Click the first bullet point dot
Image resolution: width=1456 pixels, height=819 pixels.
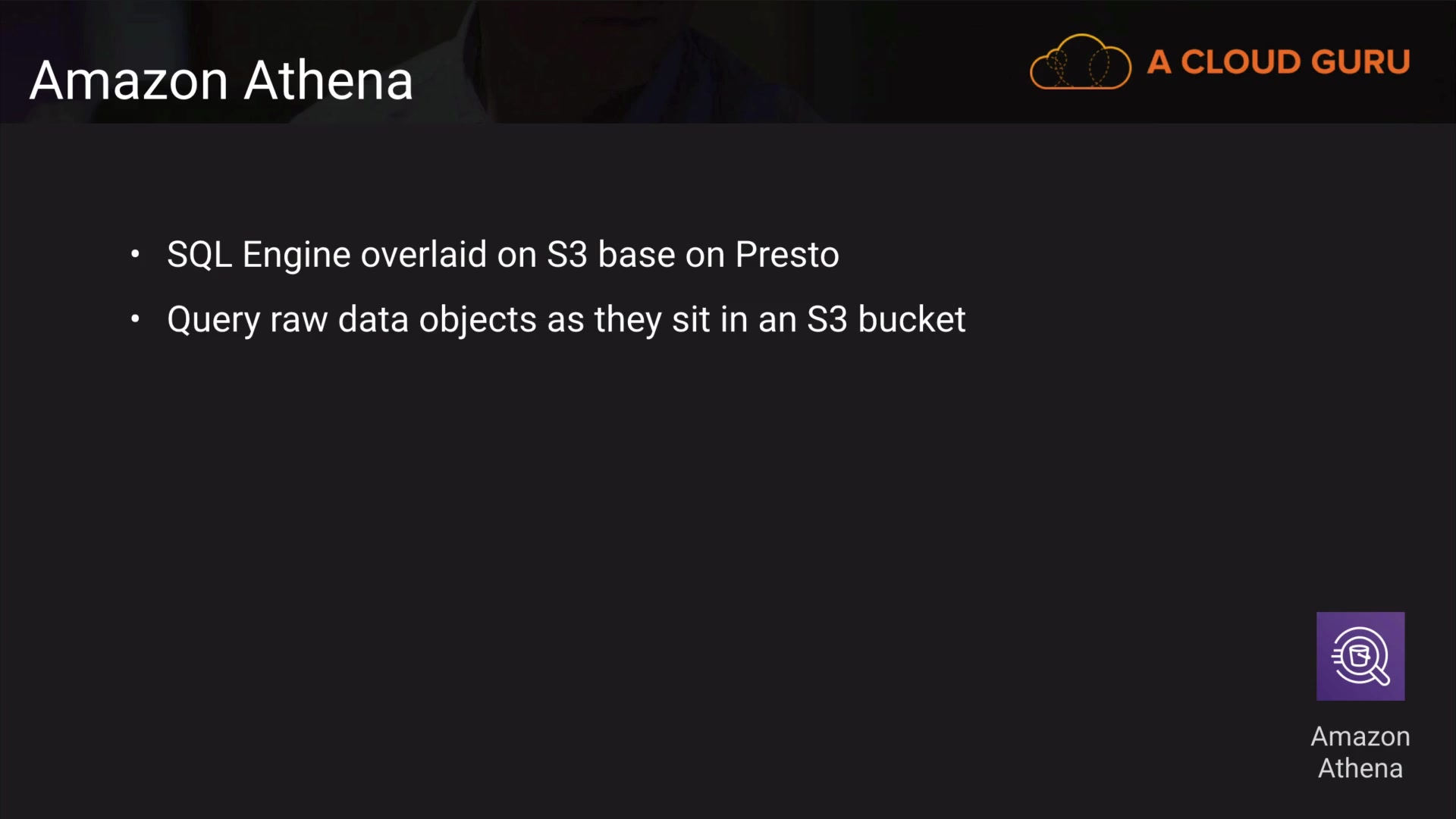point(135,254)
